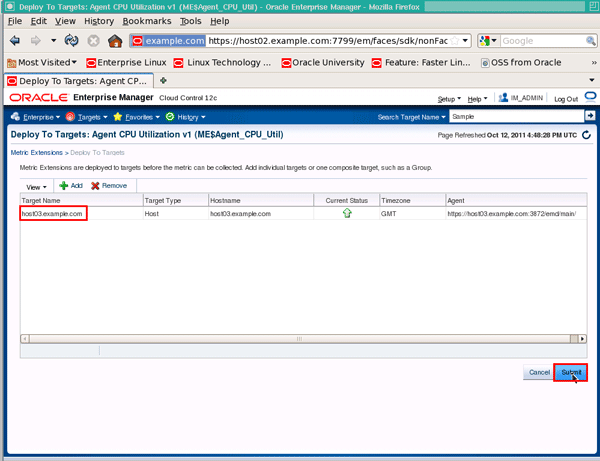Reload the page using the refresh icon
600x461 pixels.
[x=71, y=41]
